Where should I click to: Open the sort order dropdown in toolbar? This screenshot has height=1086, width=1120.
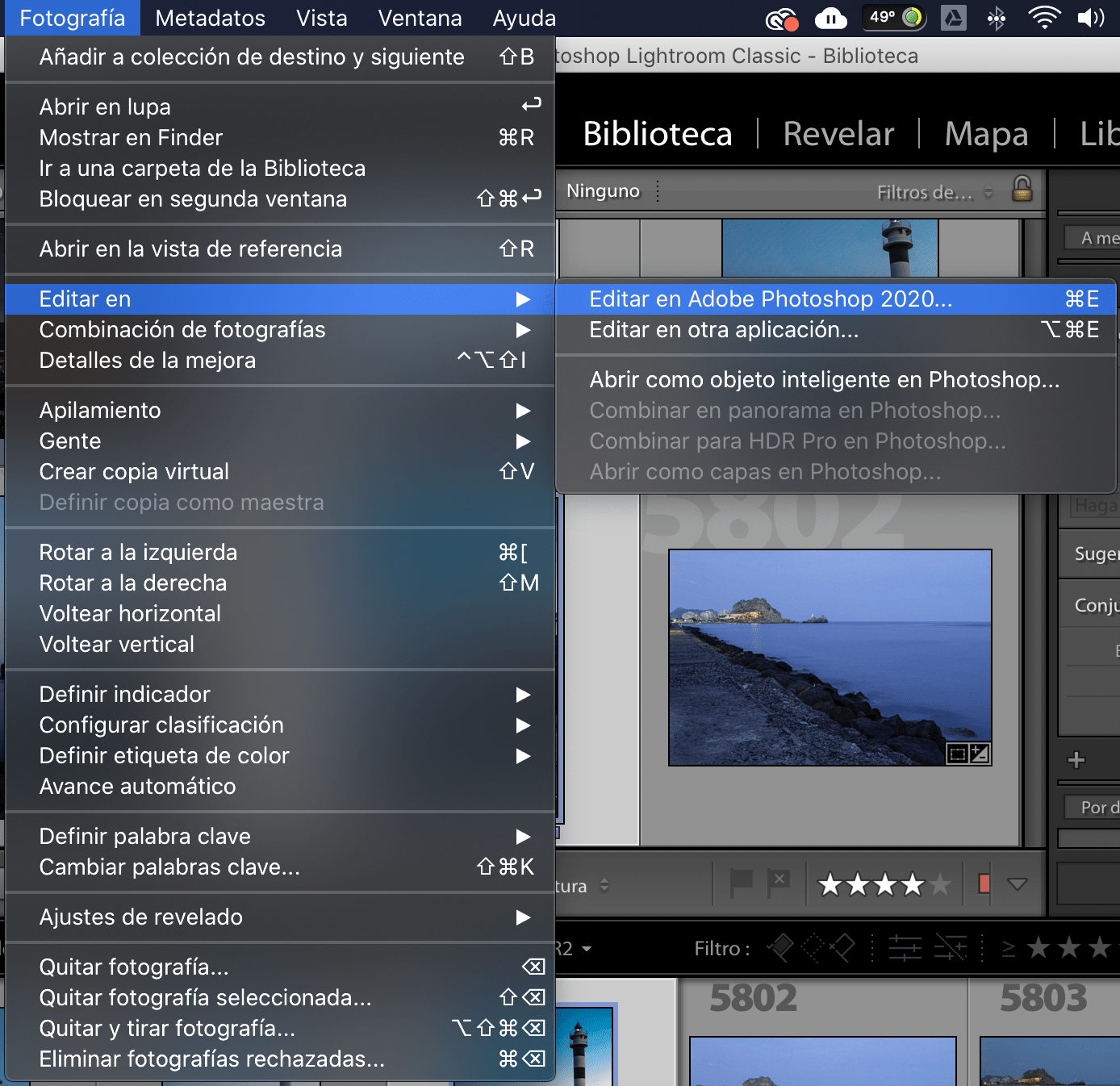604,885
